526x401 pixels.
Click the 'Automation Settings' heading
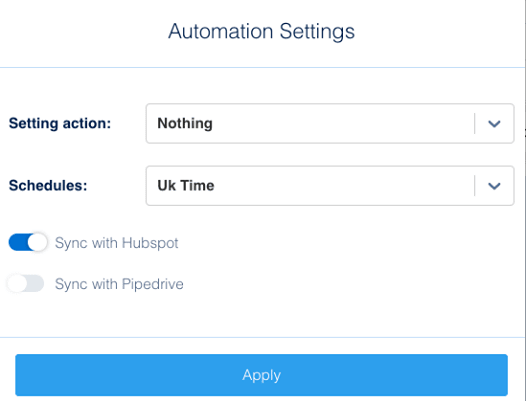(261, 32)
